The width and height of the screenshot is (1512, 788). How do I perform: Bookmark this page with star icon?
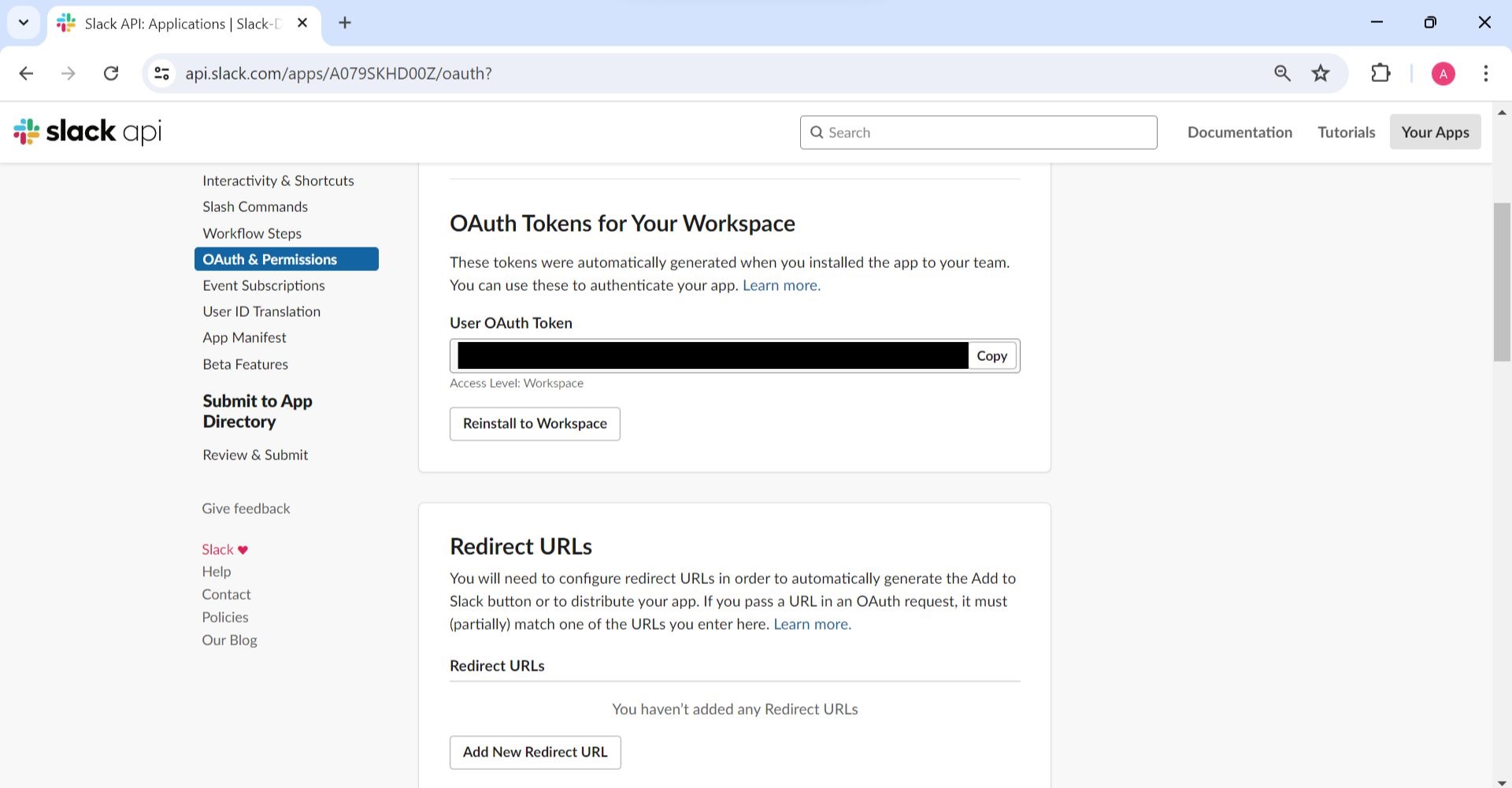pyautogui.click(x=1321, y=73)
